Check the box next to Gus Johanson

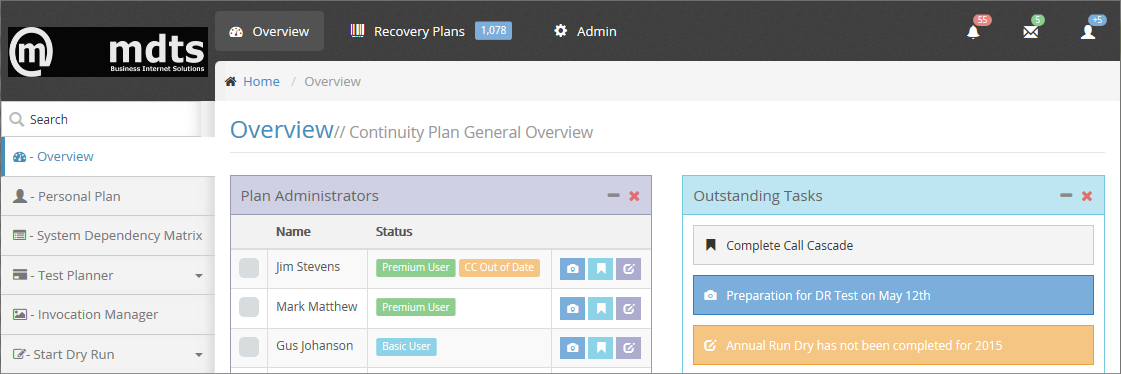[x=249, y=347]
